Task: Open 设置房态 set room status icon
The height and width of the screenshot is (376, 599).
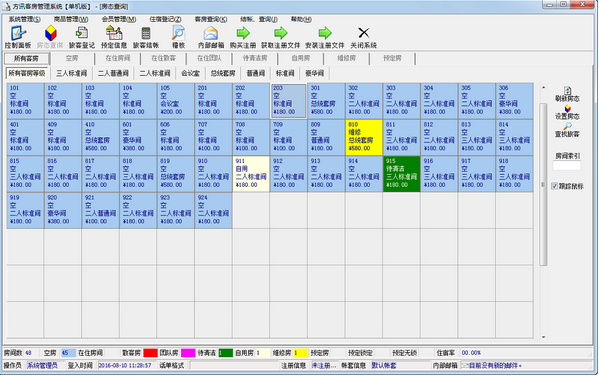Action: coord(567,109)
